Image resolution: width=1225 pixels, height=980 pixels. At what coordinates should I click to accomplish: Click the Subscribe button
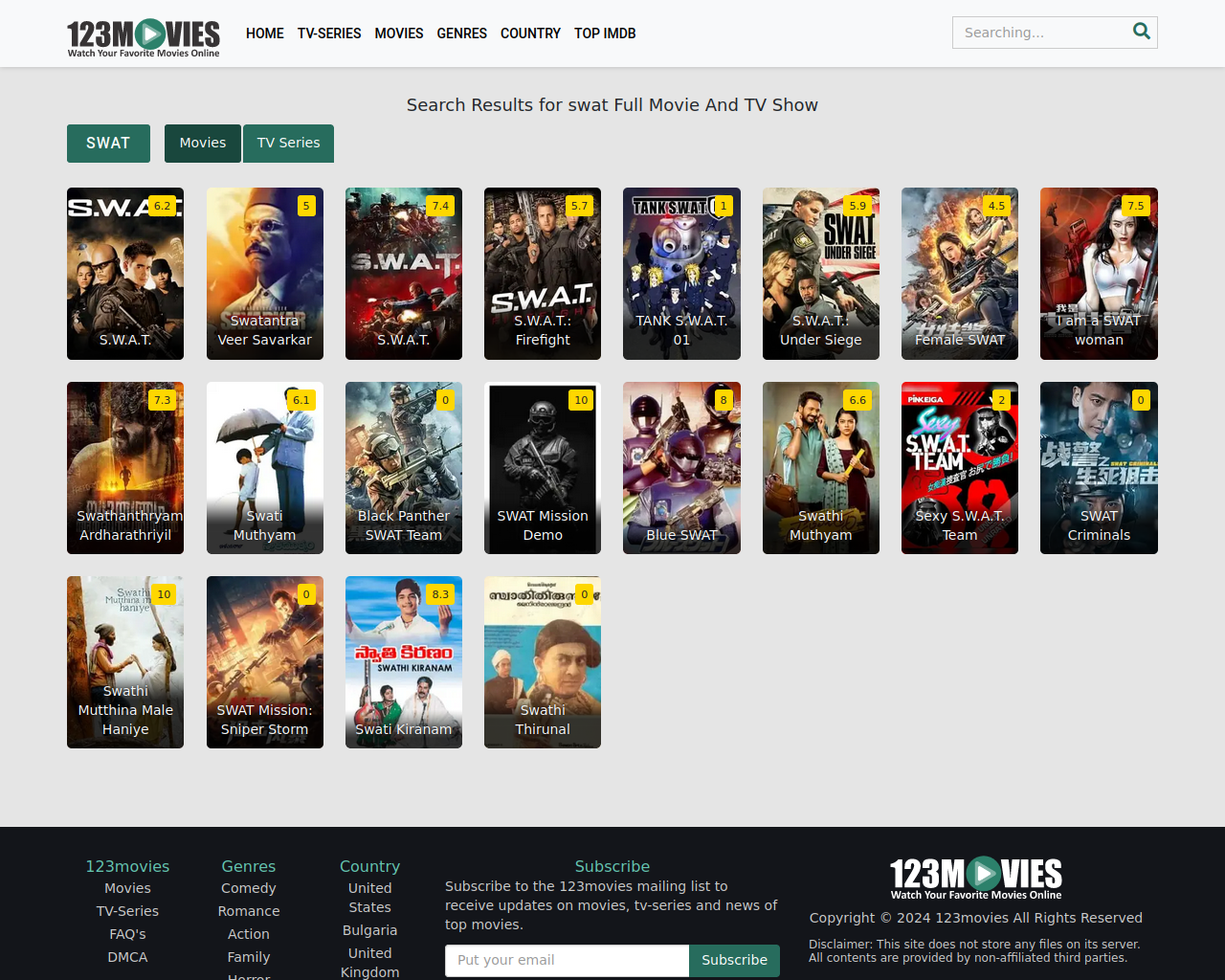734,961
